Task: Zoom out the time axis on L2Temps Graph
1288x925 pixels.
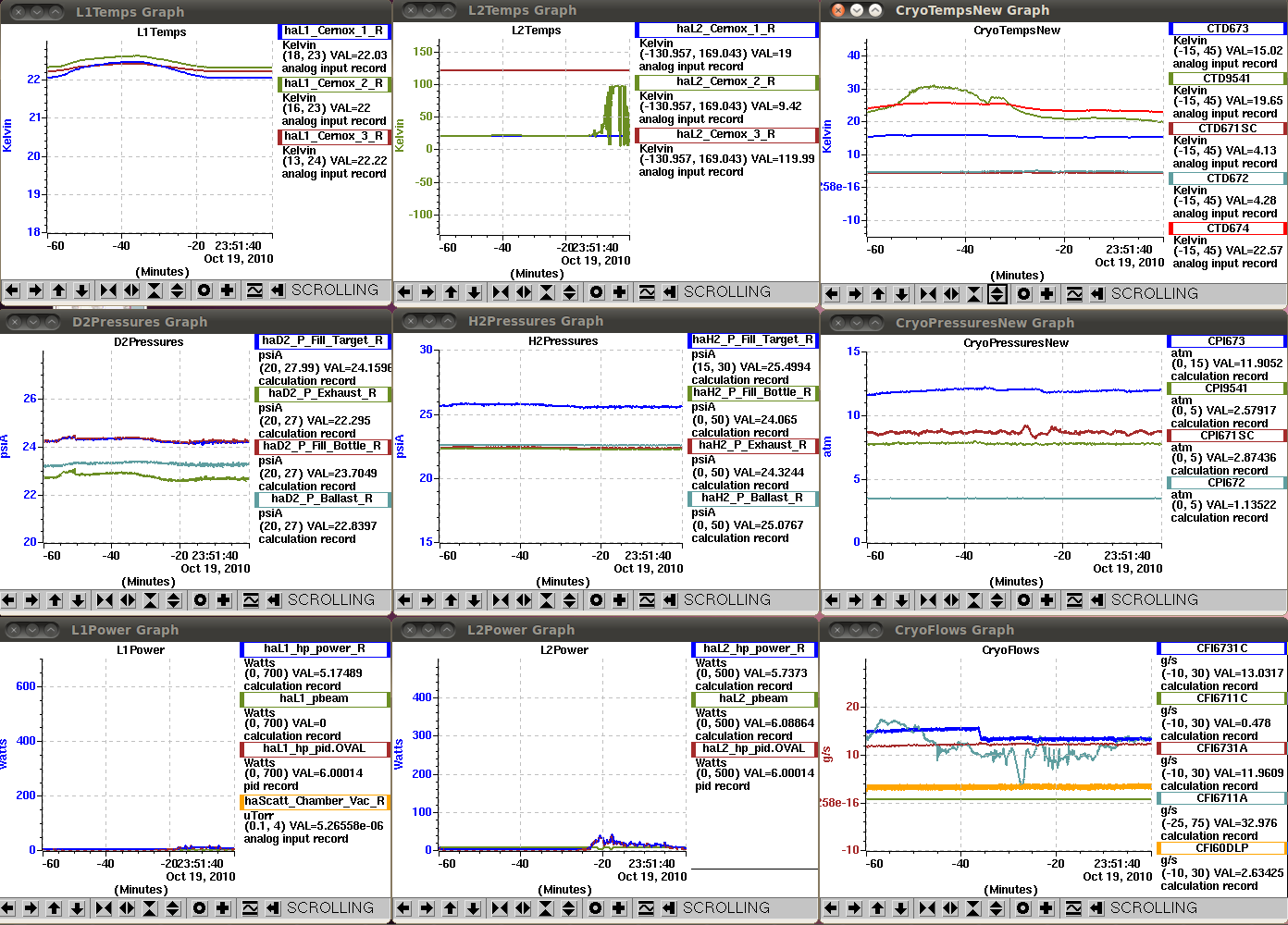Action: pos(524,292)
